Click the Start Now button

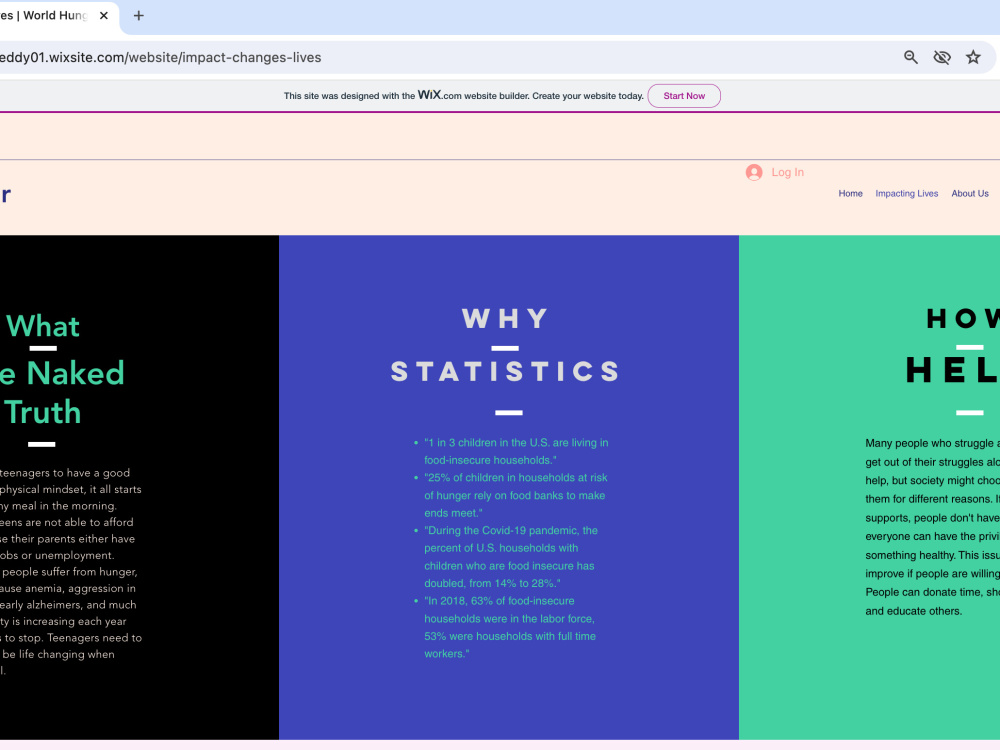pyautogui.click(x=684, y=96)
